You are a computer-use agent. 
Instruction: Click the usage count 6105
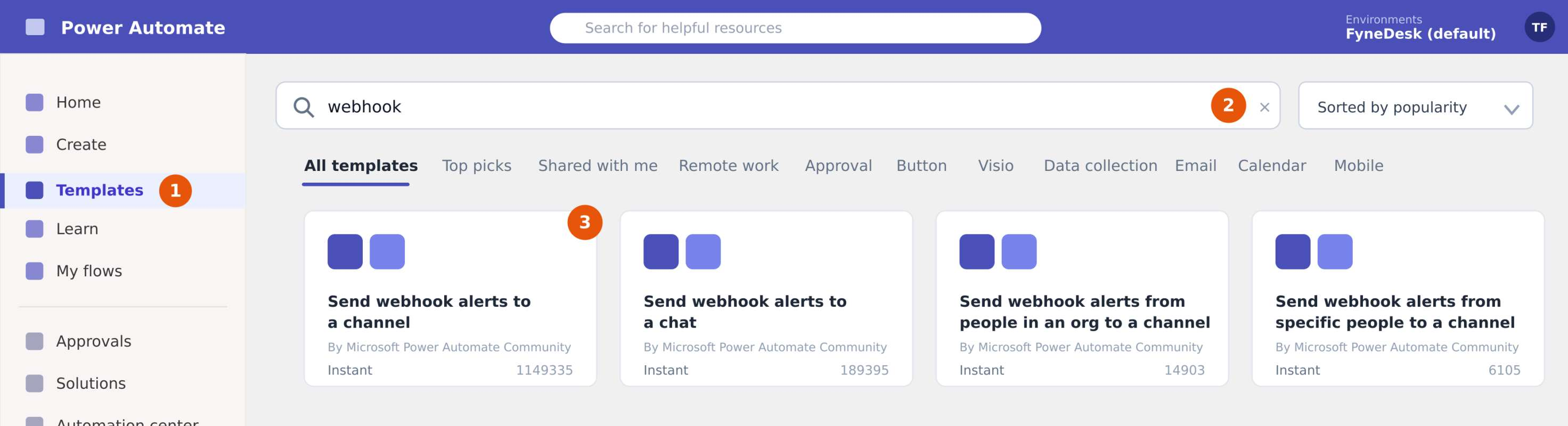[x=1505, y=370]
